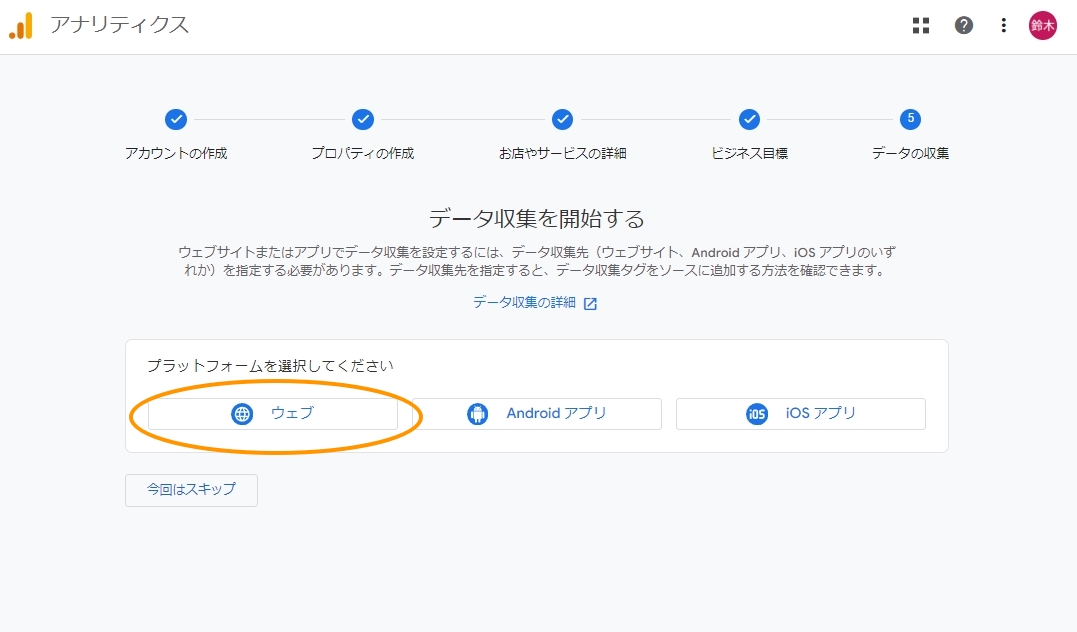Go to ビジネス目標 step checkmark
The width and height of the screenshot is (1077, 632).
point(749,120)
